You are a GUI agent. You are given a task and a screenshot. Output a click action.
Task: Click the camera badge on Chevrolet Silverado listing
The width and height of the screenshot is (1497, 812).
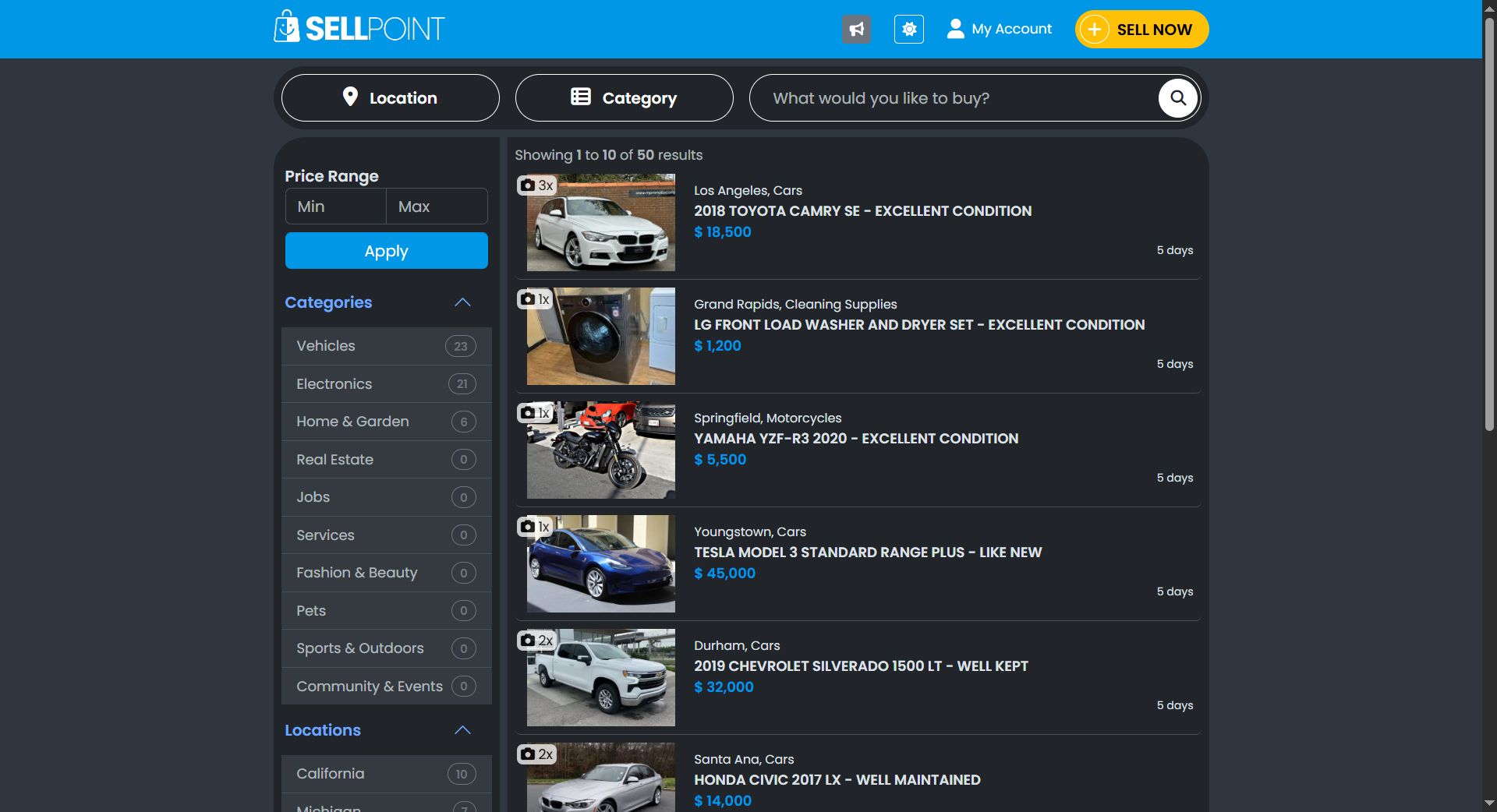point(536,641)
